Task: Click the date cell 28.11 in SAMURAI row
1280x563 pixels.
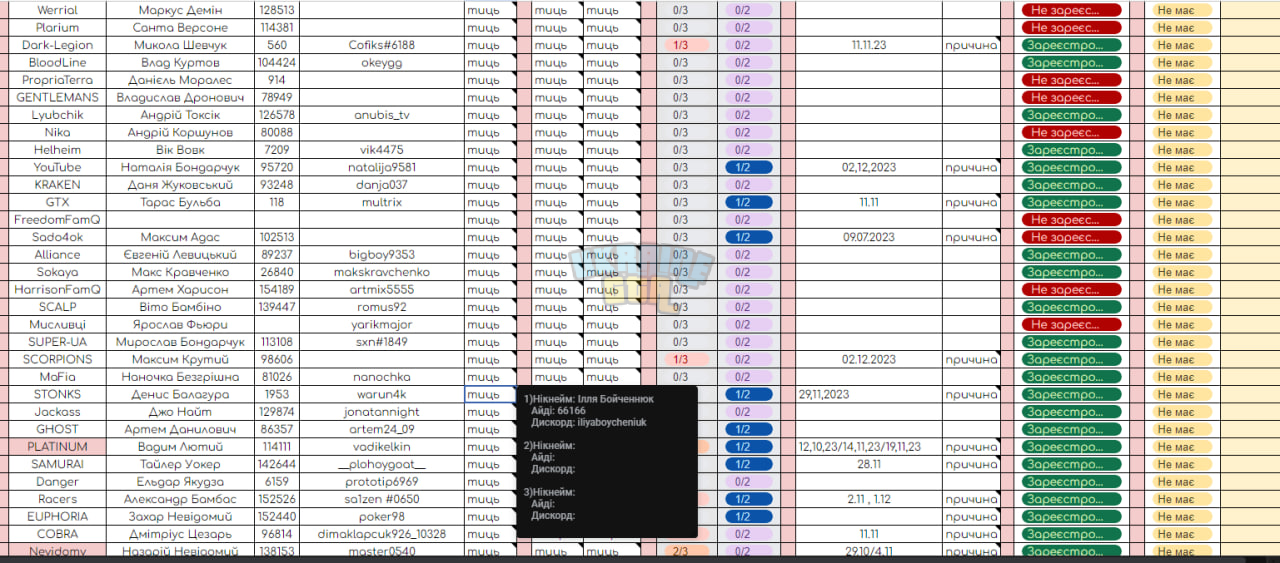Action: point(868,464)
